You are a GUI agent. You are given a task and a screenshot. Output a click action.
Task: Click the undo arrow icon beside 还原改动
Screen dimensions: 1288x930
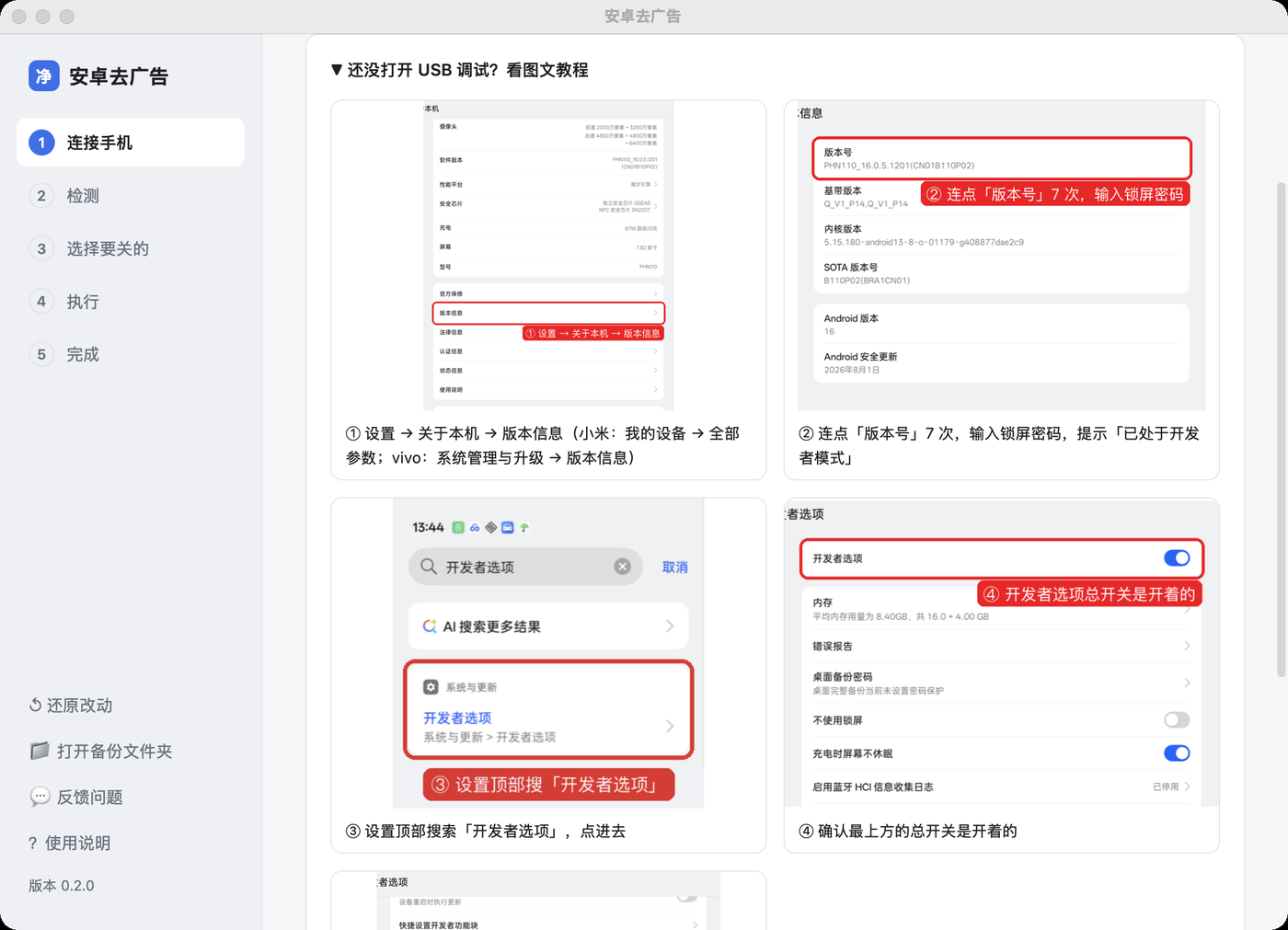tap(35, 706)
